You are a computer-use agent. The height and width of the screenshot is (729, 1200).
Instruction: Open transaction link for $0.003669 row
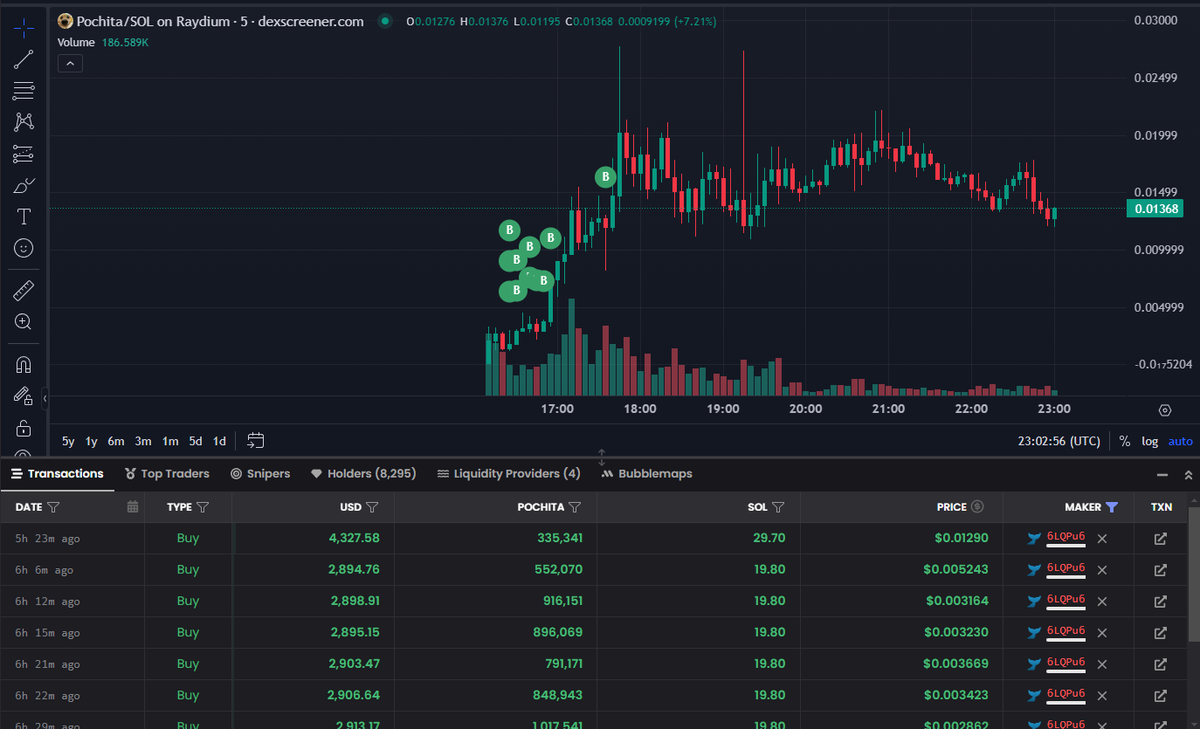tap(1161, 664)
